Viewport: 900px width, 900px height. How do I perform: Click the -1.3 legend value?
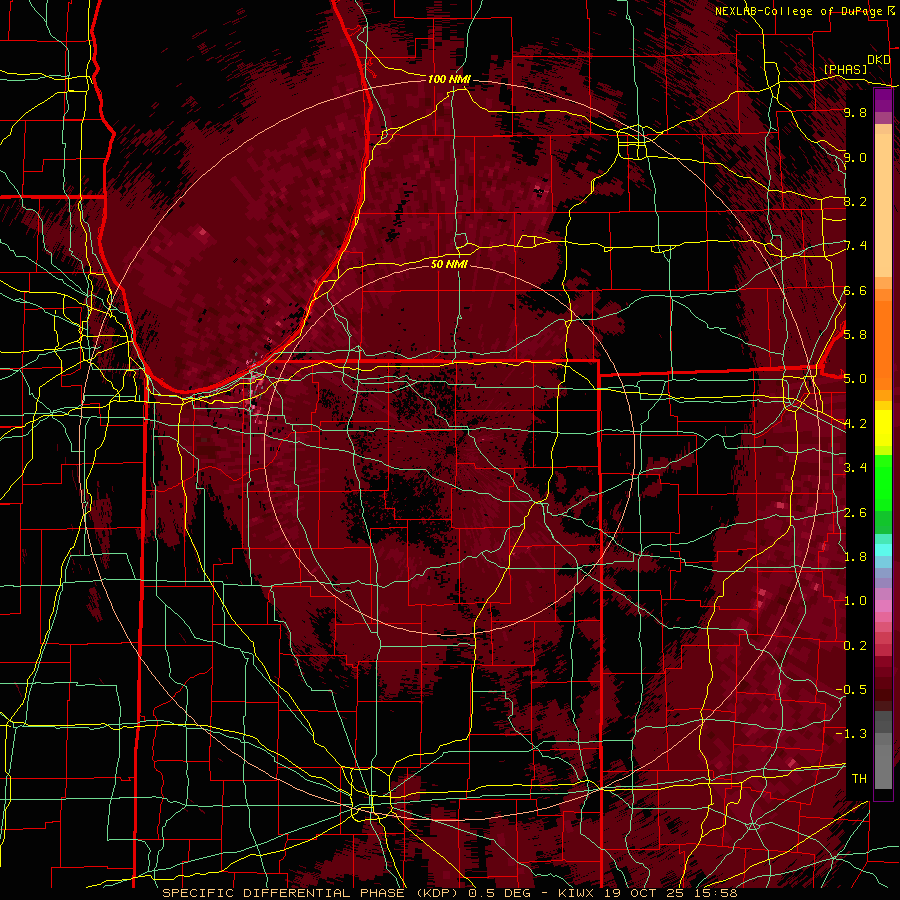tap(851, 734)
